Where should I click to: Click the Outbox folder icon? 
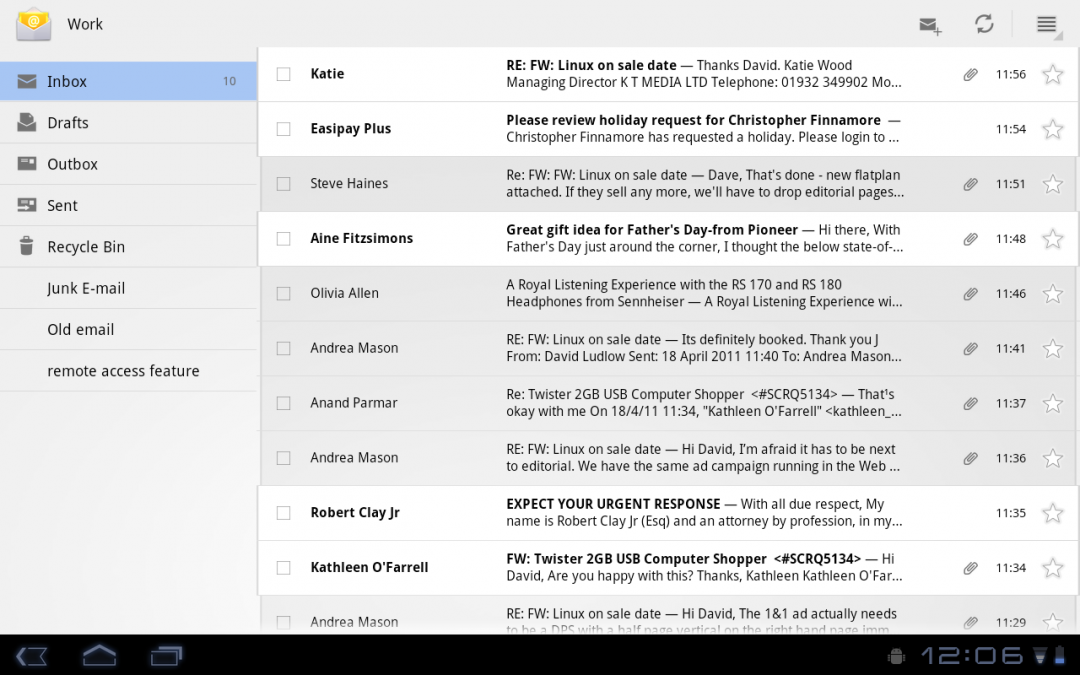pyautogui.click(x=27, y=163)
